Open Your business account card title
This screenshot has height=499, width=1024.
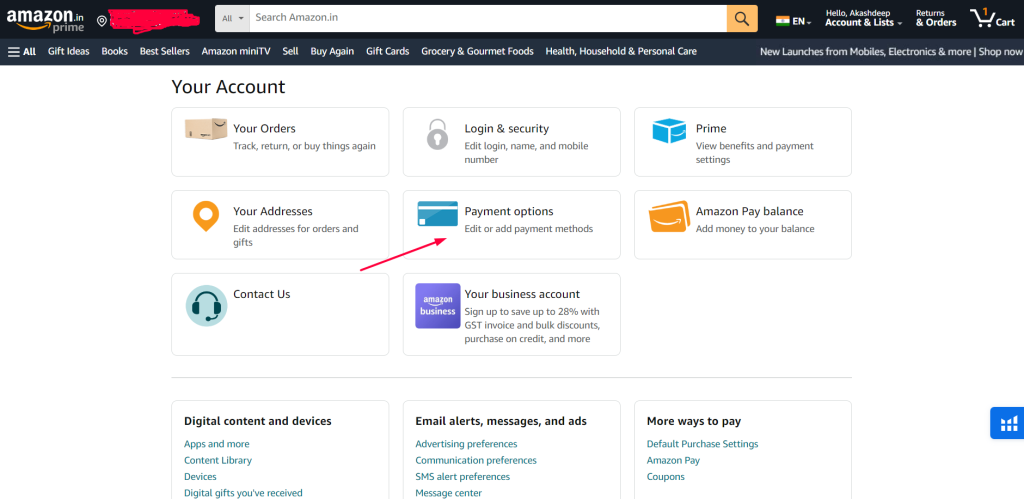pyautogui.click(x=522, y=294)
